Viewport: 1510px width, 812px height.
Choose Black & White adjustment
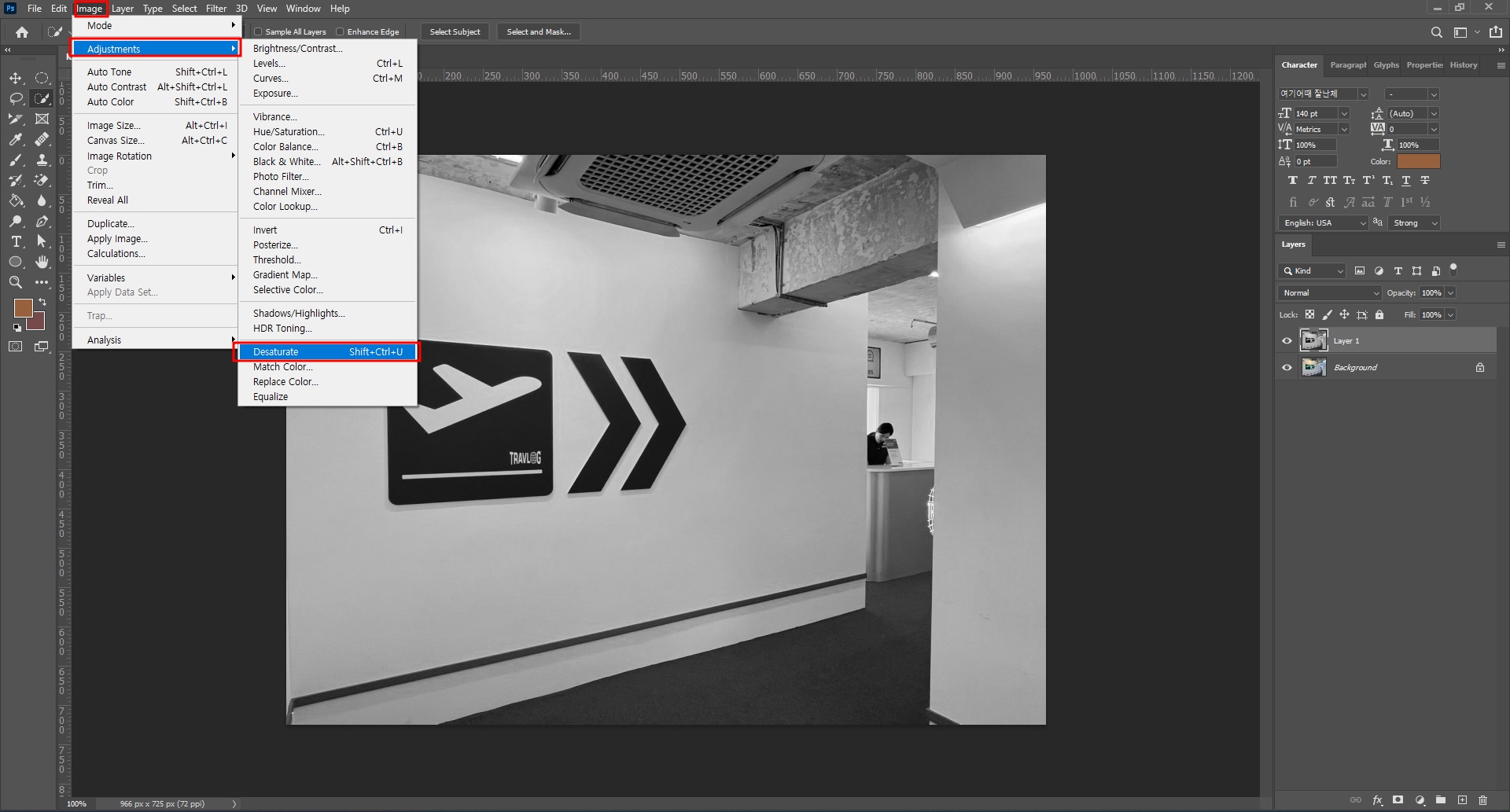click(327, 162)
